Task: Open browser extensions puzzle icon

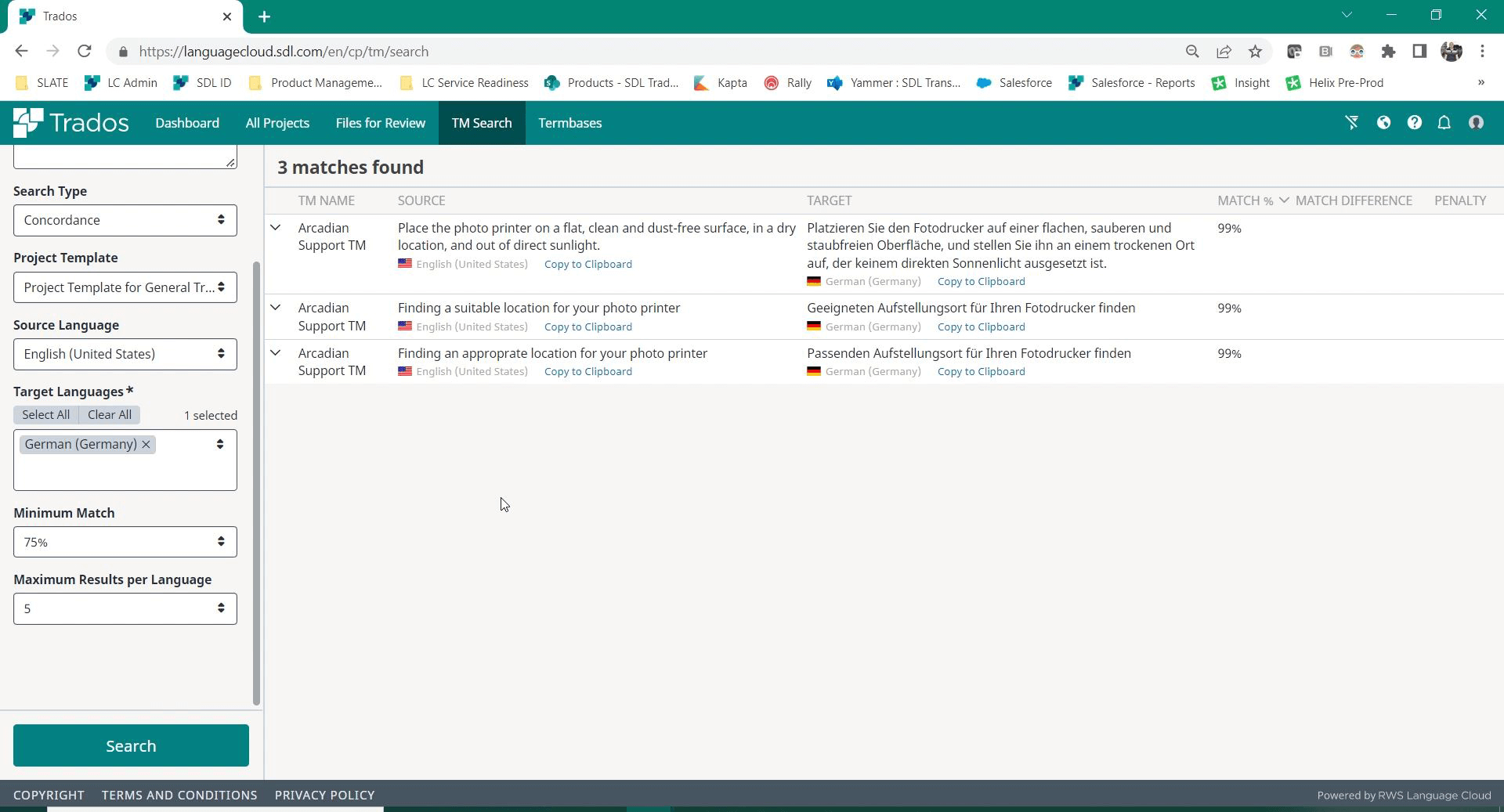Action: point(1388,52)
